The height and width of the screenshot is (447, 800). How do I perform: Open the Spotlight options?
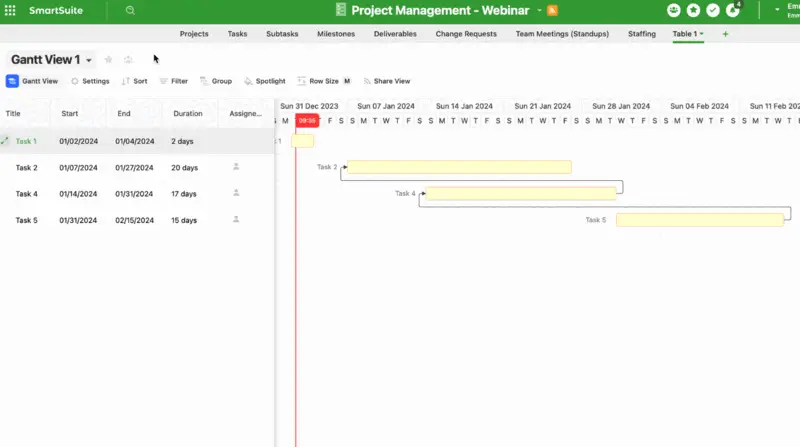(x=264, y=81)
